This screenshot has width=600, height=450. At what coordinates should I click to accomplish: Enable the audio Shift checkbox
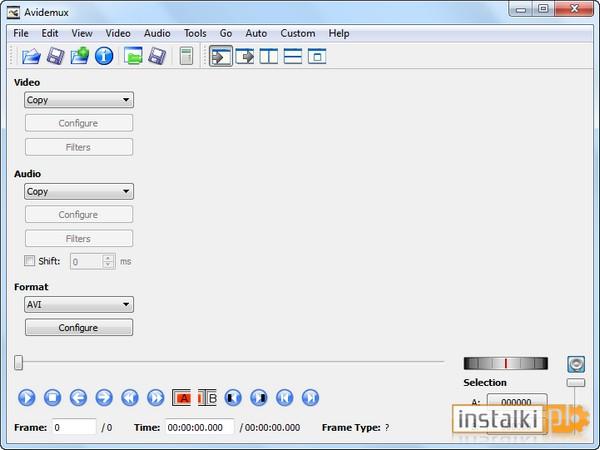click(x=29, y=261)
